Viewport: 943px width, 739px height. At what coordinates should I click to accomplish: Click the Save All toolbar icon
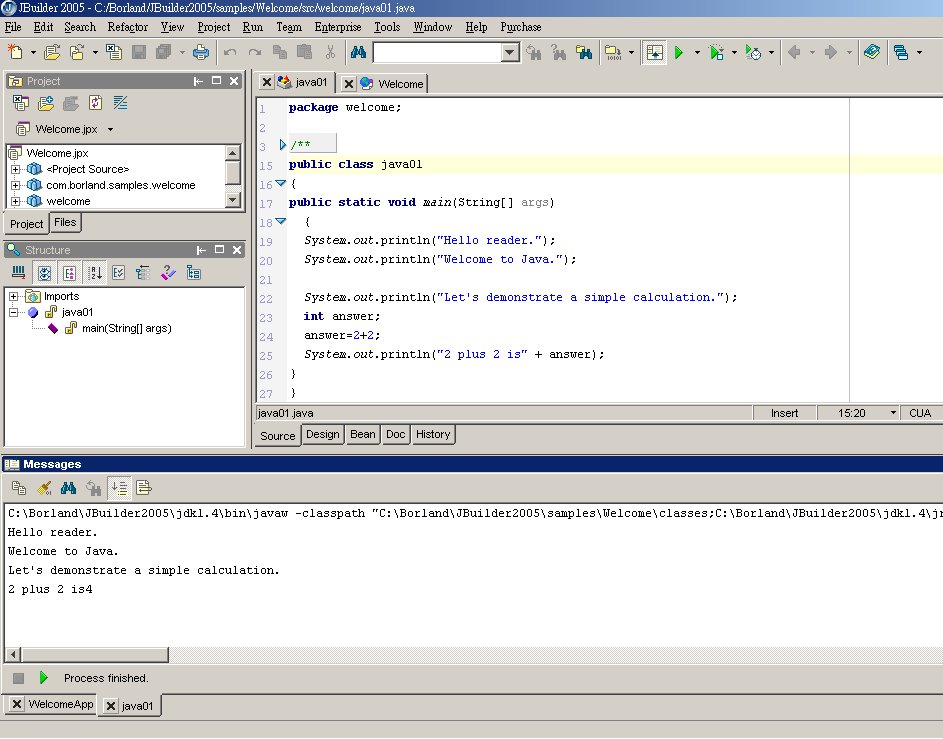(163, 52)
